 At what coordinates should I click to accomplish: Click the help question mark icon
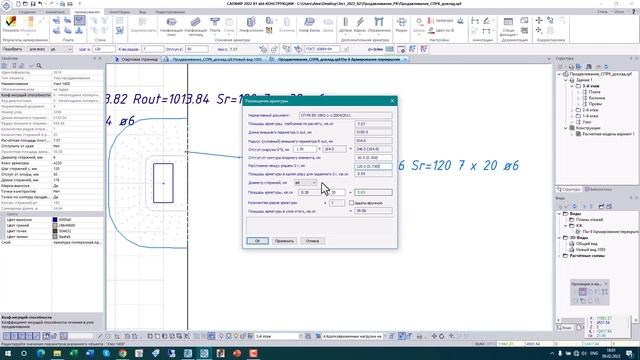(634, 12)
